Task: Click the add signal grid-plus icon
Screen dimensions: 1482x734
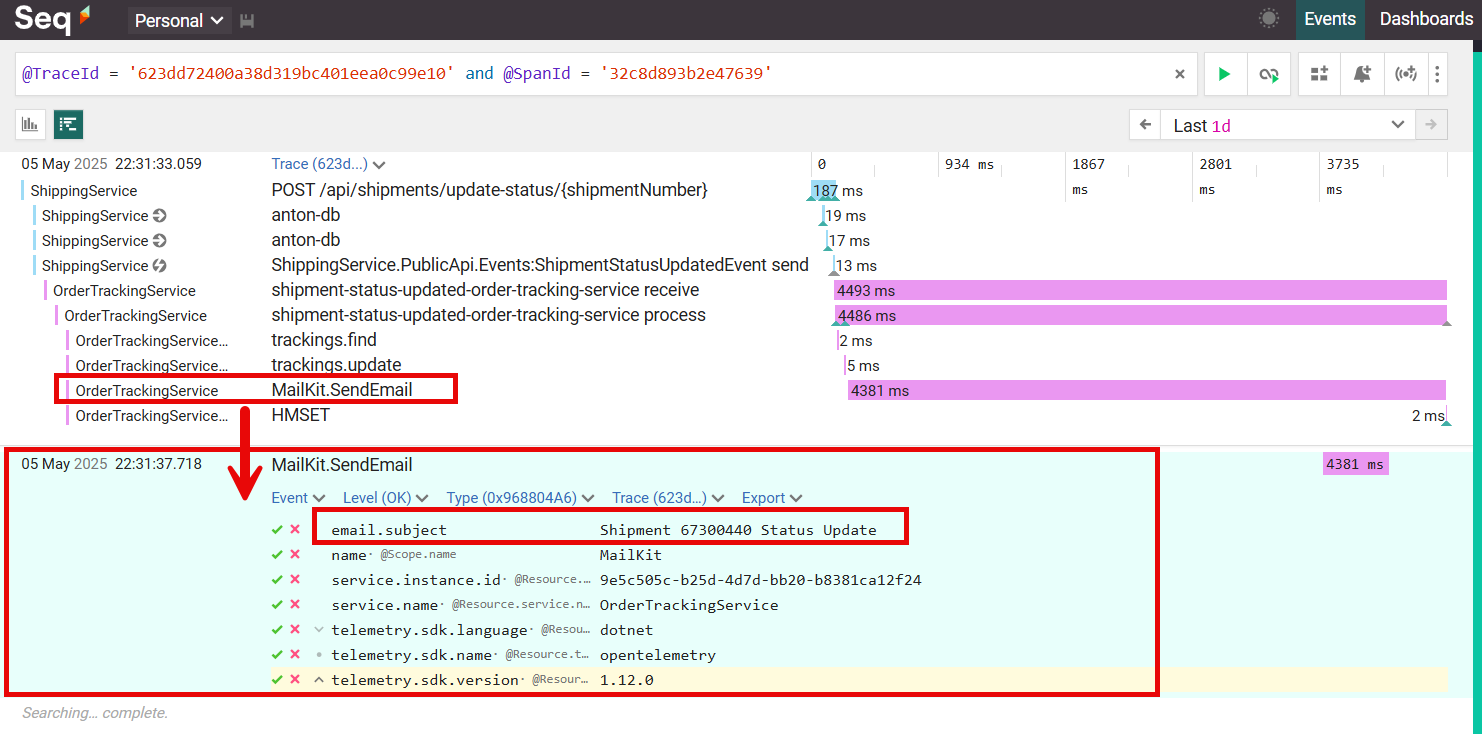Action: (1319, 74)
